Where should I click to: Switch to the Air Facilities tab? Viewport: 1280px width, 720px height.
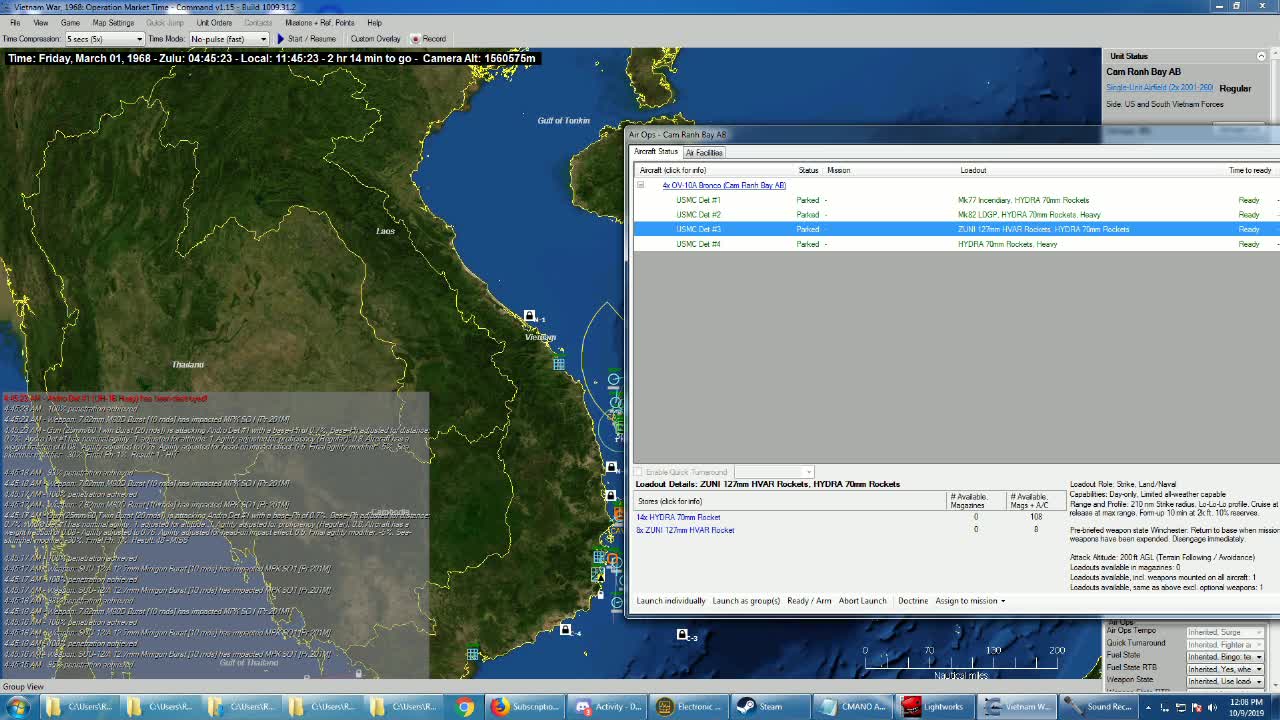click(704, 152)
